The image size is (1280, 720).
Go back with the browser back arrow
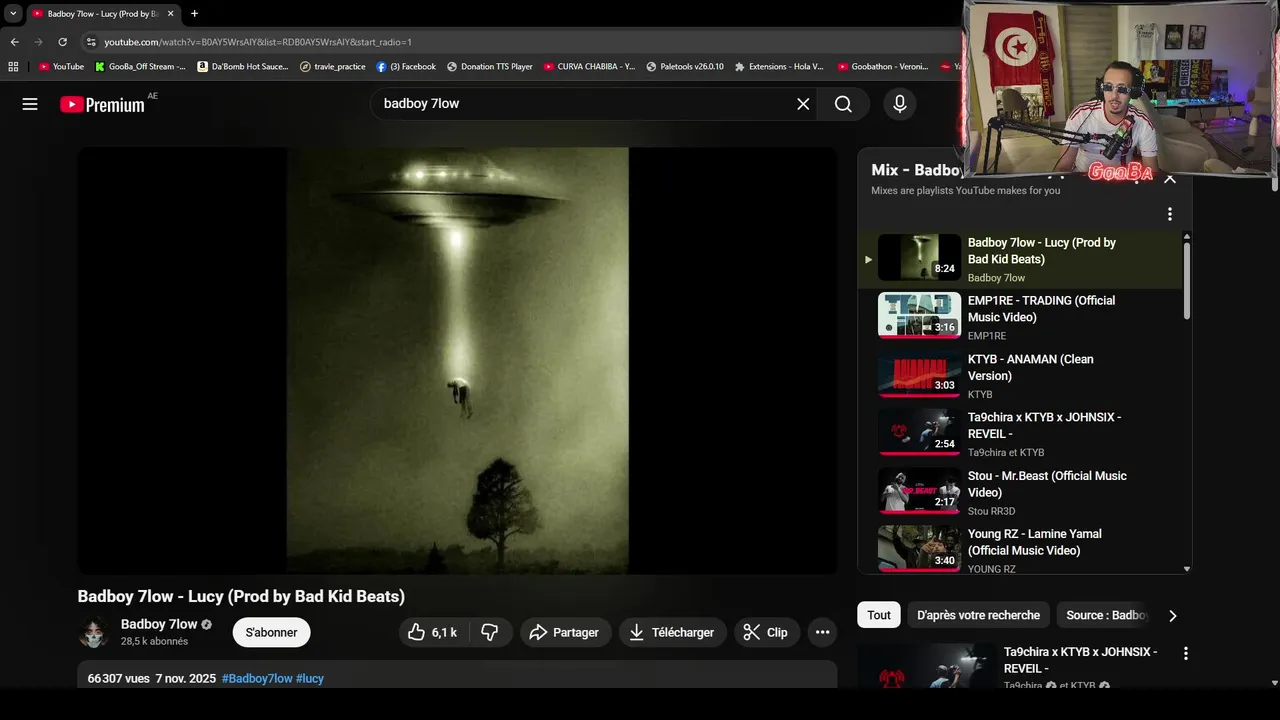[14, 42]
